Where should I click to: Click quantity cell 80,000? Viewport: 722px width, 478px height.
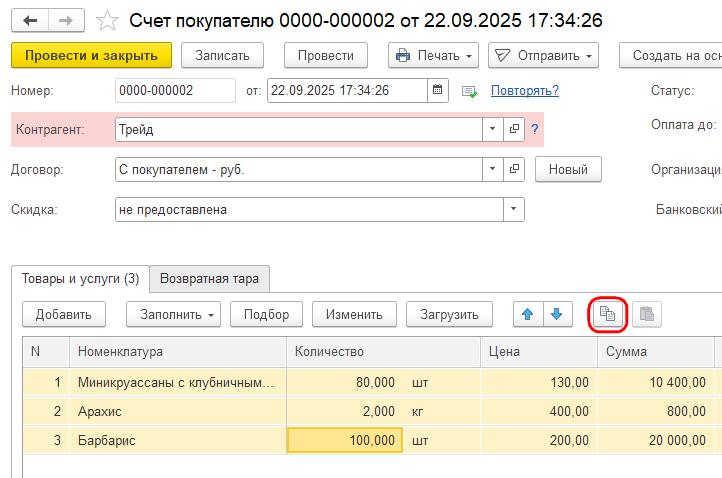click(345, 382)
